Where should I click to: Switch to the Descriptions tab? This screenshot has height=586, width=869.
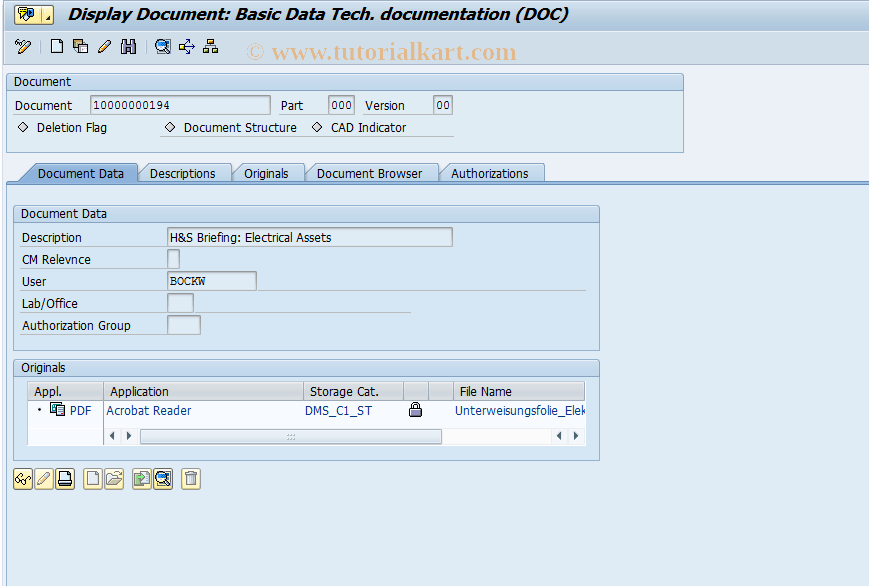185,172
